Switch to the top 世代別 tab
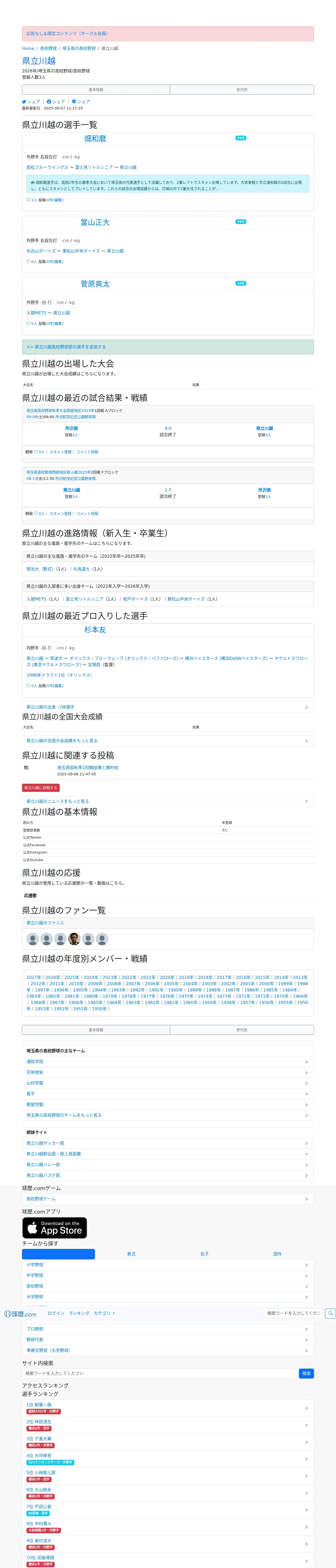Viewport: 336px width, 1568px height. coord(242,89)
